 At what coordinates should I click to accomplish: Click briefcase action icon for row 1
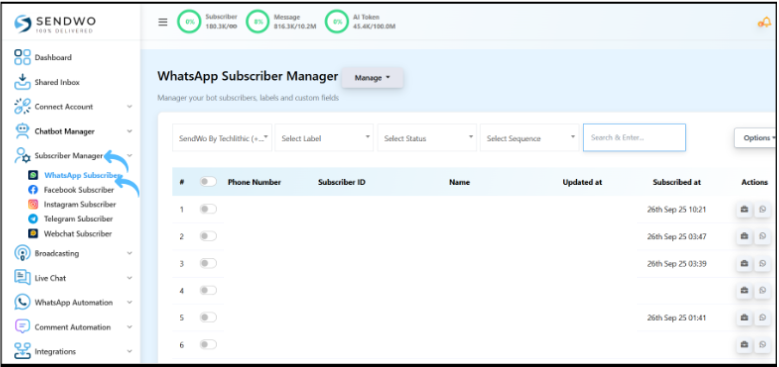click(x=744, y=210)
